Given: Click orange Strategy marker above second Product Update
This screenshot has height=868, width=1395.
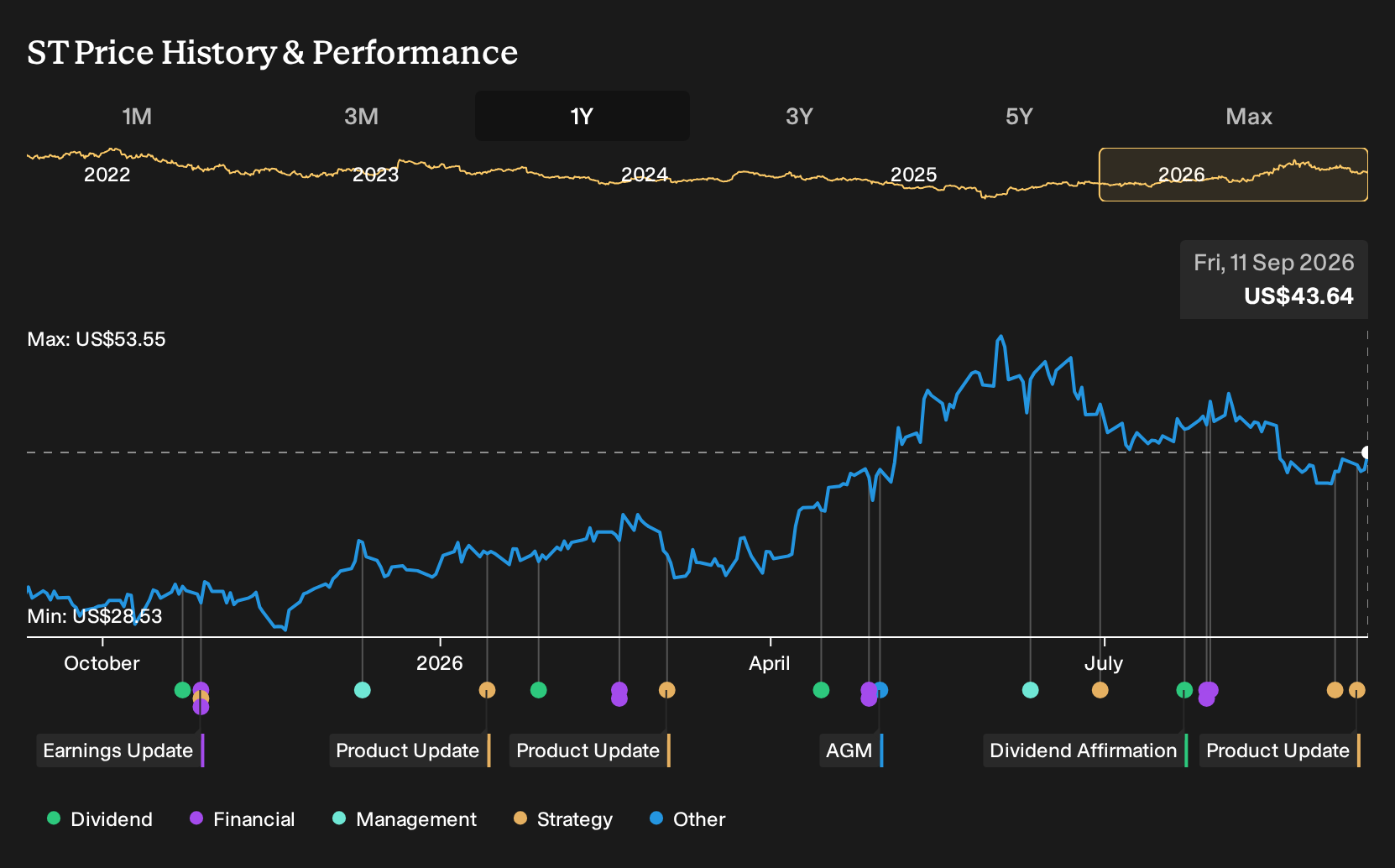Looking at the screenshot, I should tap(666, 690).
